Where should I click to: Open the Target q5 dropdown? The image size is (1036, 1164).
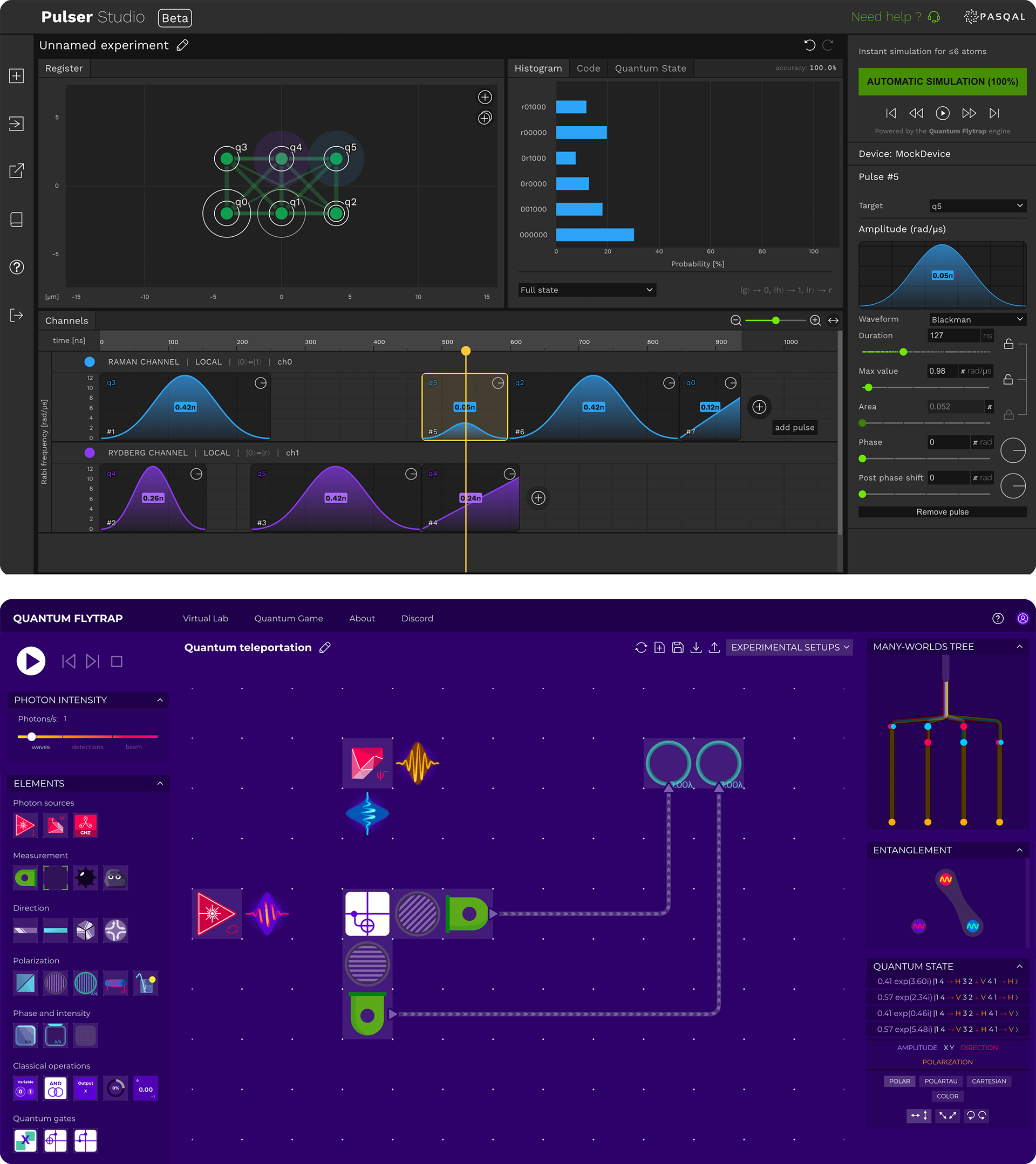pyautogui.click(x=977, y=206)
